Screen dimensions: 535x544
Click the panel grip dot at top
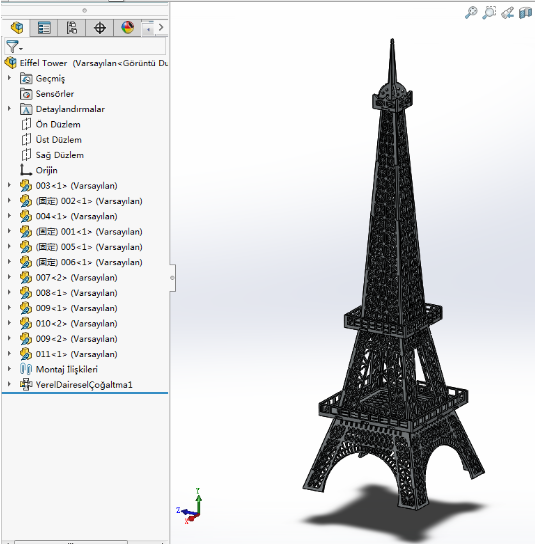coord(84,11)
